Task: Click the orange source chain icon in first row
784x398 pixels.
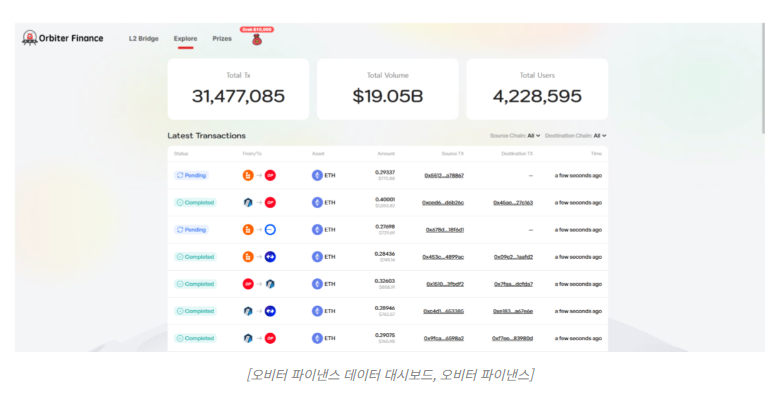Action: 248,176
